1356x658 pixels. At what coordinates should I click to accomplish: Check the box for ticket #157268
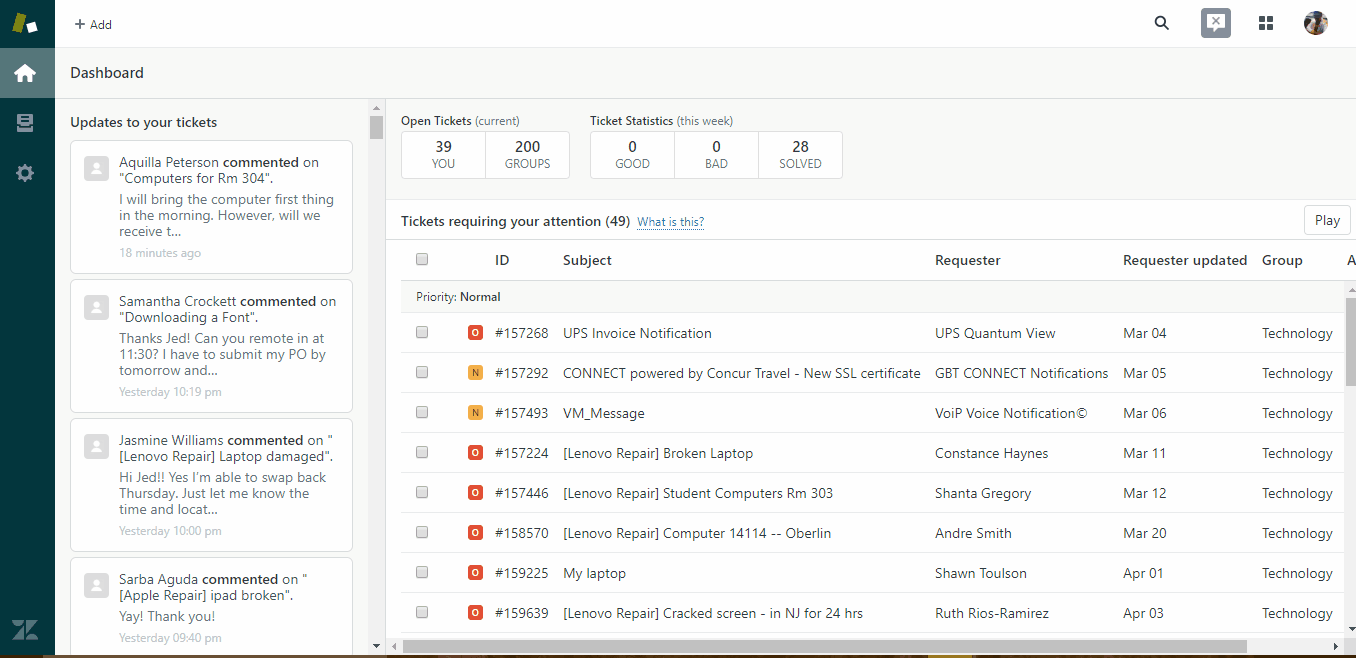422,332
